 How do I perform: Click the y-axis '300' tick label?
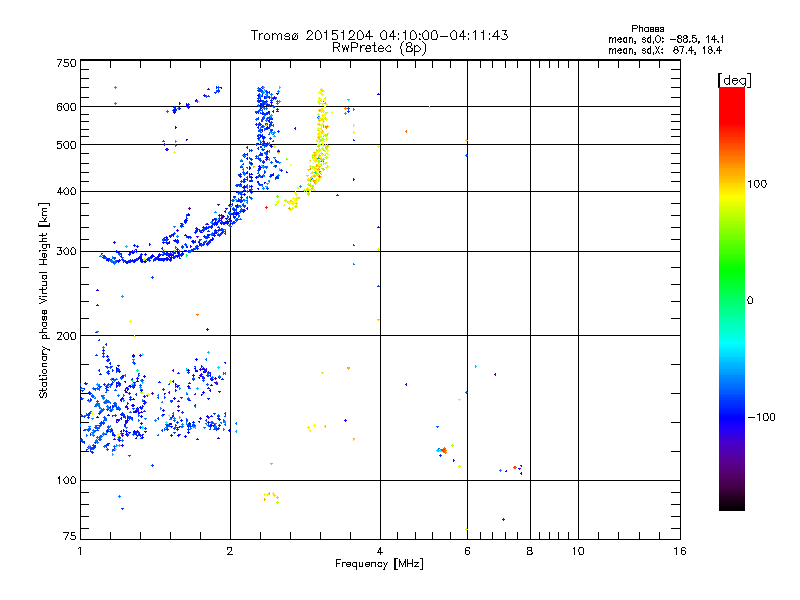(66, 252)
